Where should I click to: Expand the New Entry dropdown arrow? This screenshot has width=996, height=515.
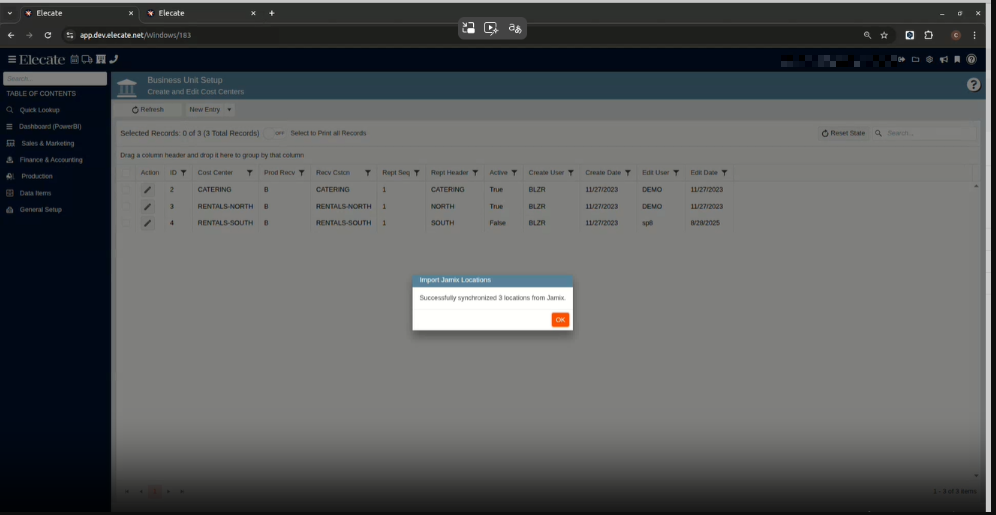pos(229,109)
